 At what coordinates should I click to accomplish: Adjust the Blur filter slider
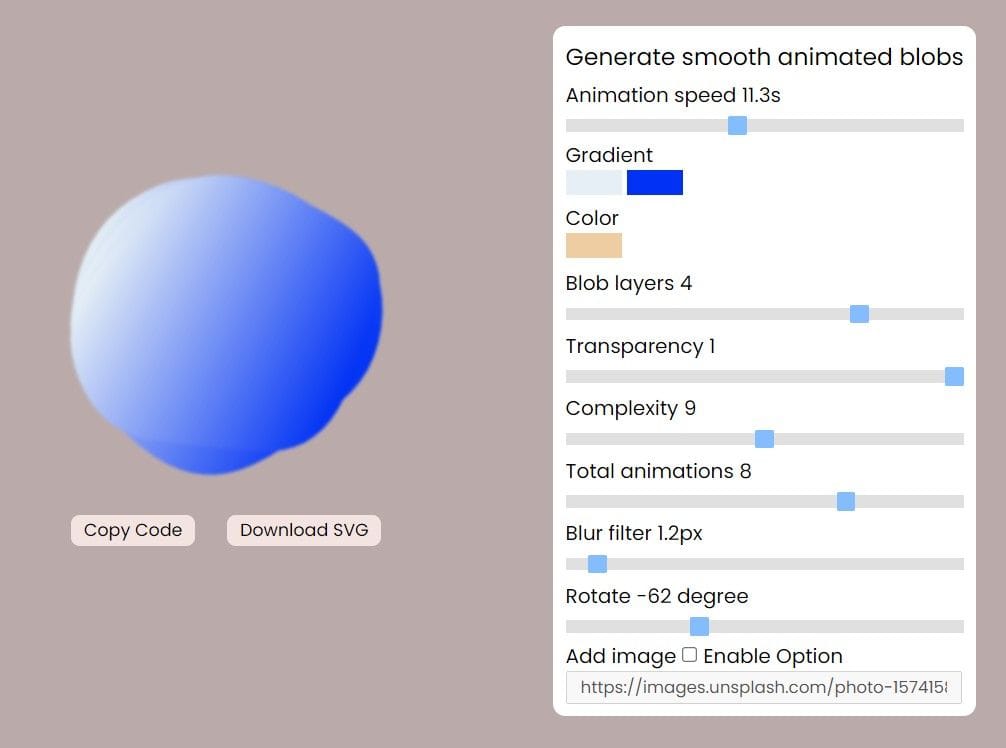tap(596, 564)
